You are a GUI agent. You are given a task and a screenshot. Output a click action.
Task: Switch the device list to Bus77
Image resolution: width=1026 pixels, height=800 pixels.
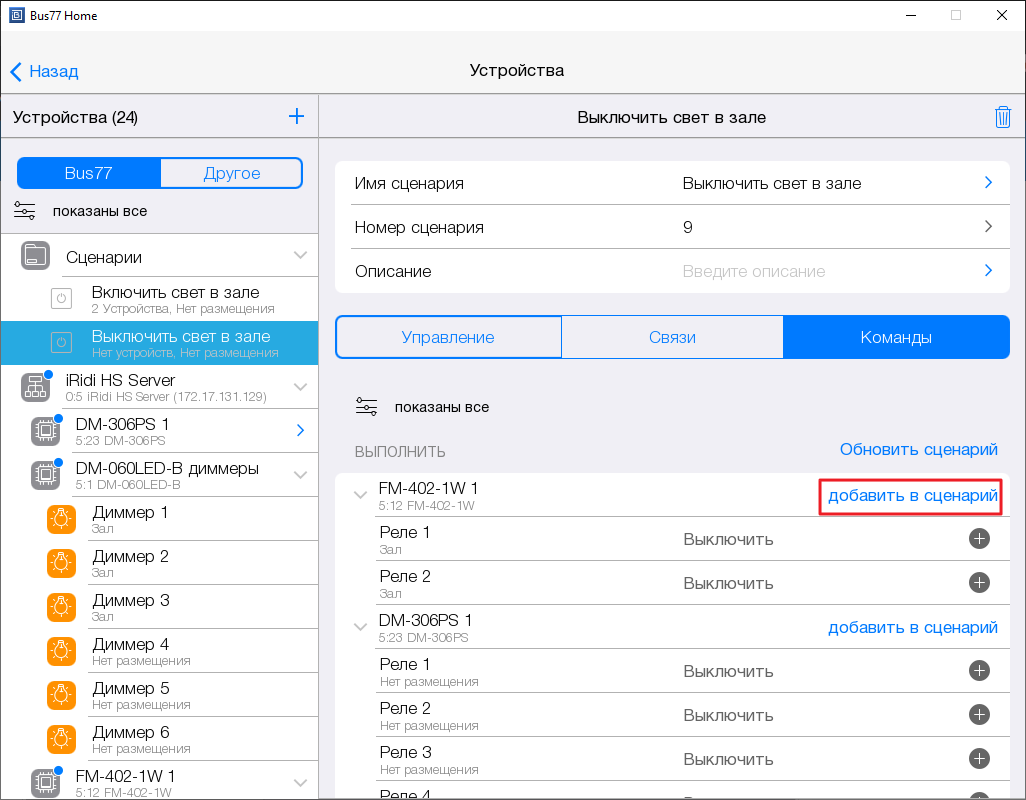pyautogui.click(x=88, y=173)
